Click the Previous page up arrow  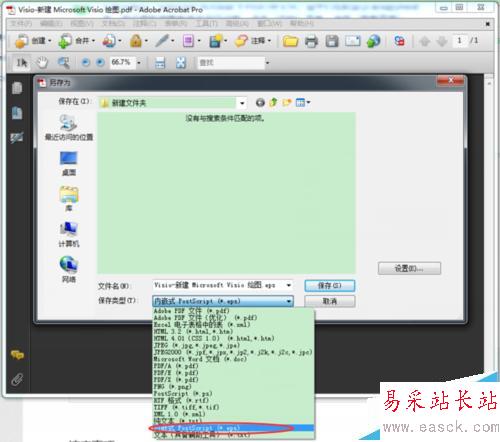pos(425,41)
